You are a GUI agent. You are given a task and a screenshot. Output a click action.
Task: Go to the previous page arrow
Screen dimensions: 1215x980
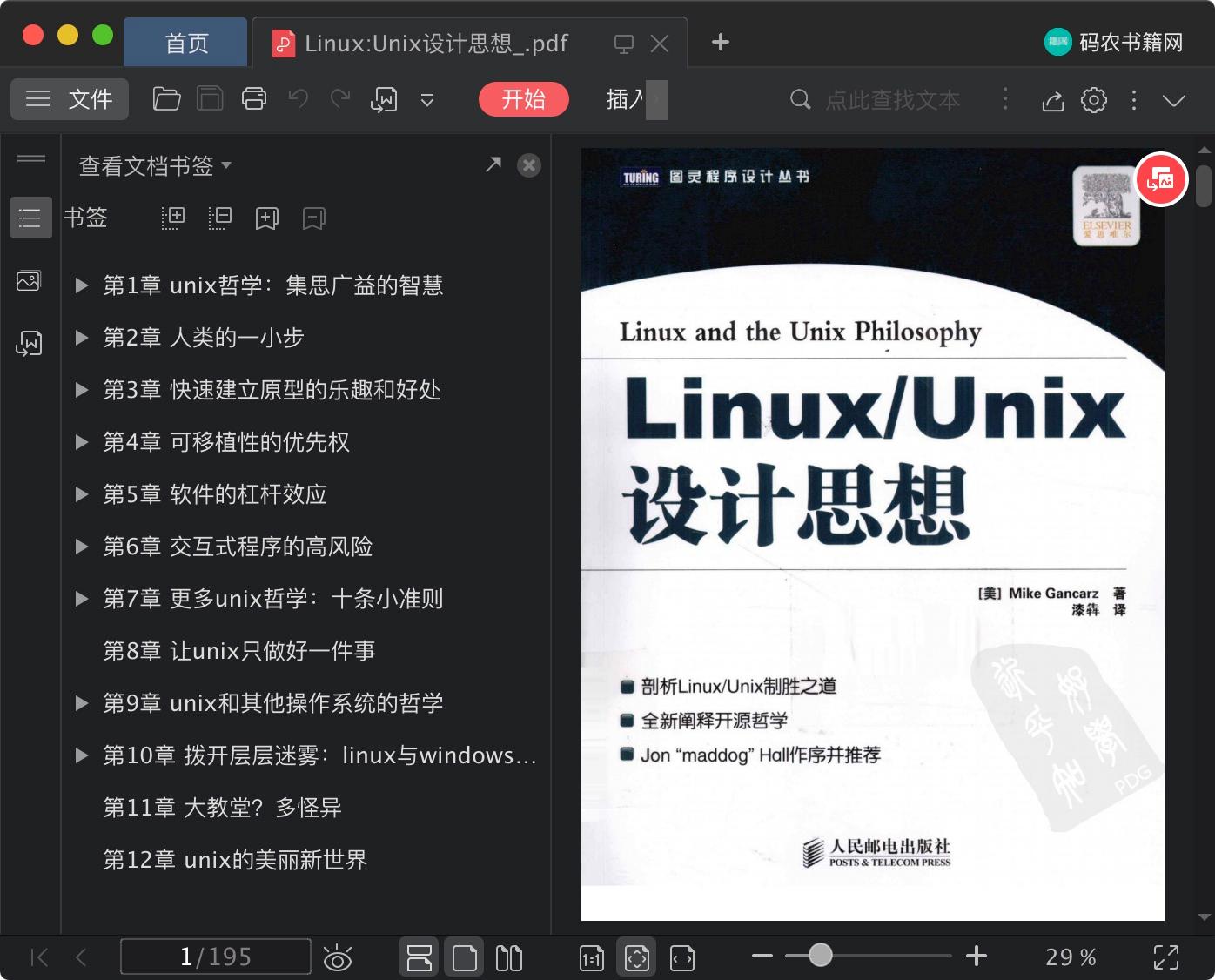point(81,957)
